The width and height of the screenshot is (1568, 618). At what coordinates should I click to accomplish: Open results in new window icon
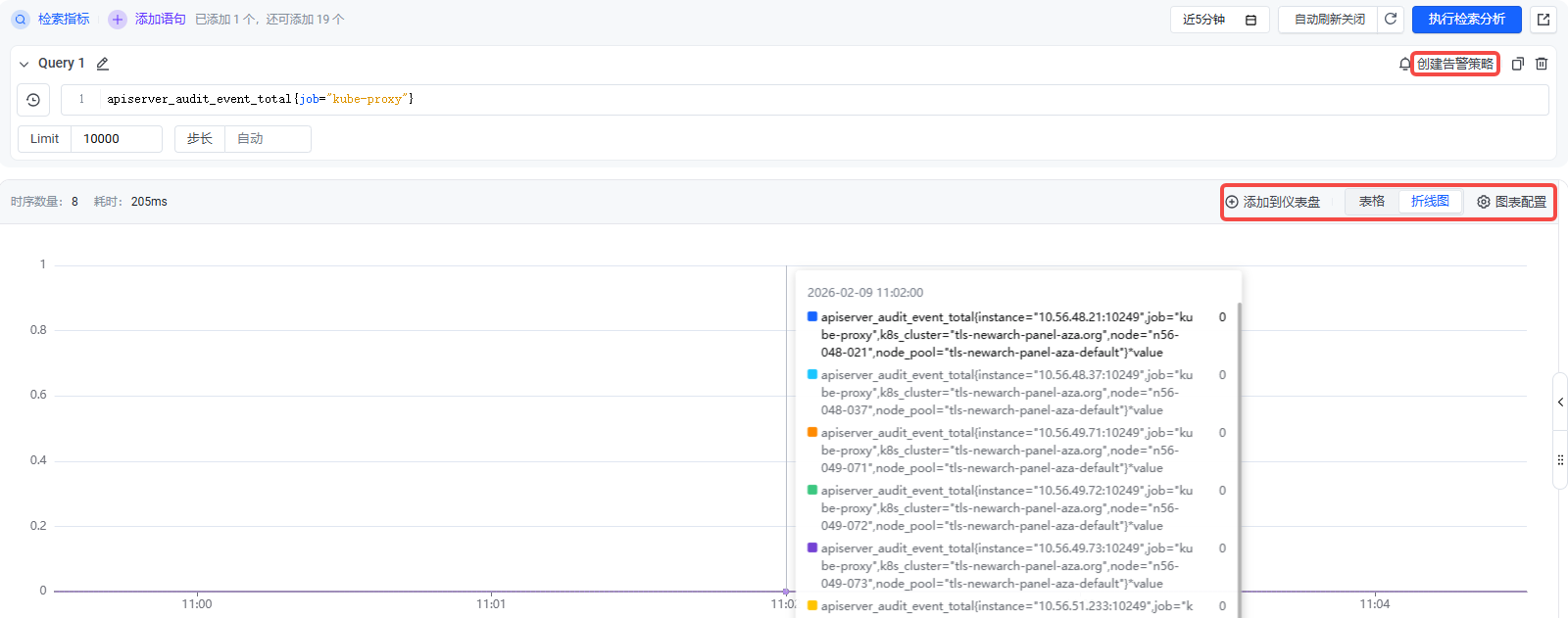pyautogui.click(x=1543, y=20)
